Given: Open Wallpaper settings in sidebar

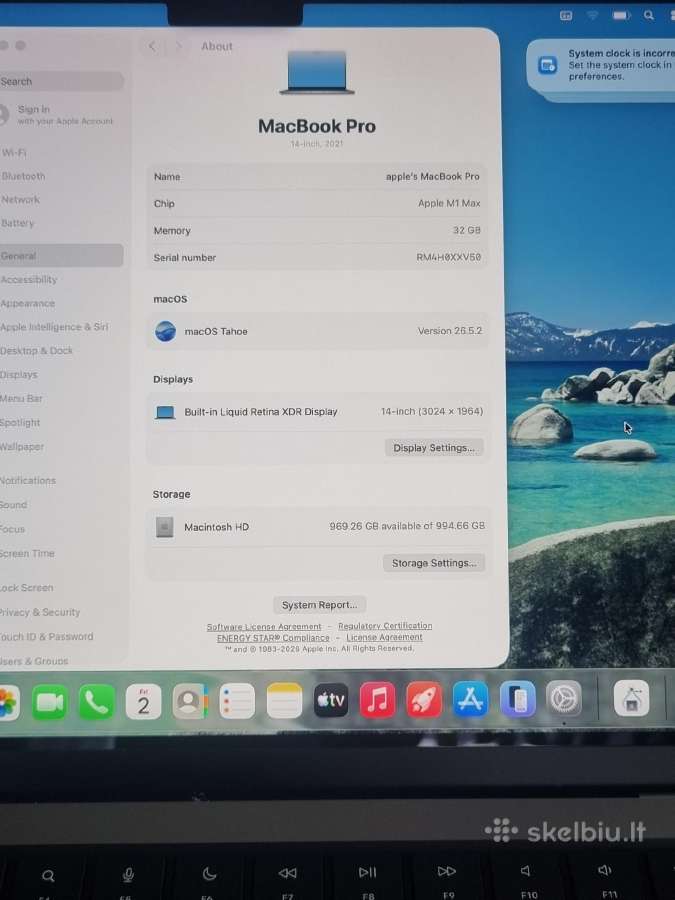Looking at the screenshot, I should (60, 447).
